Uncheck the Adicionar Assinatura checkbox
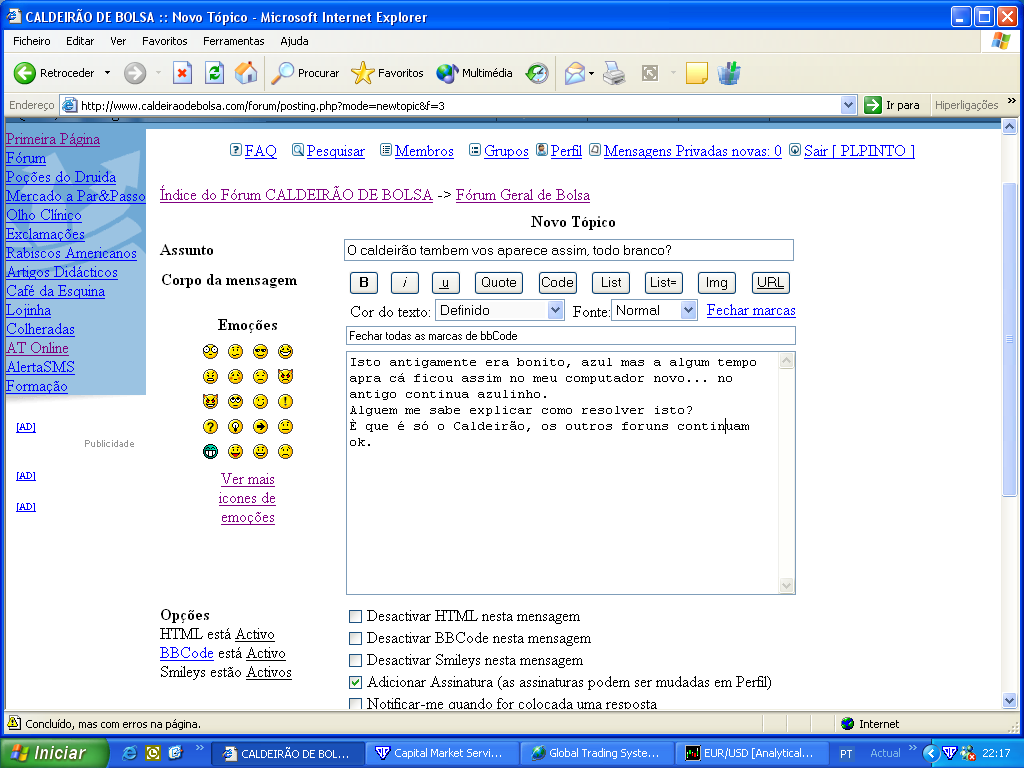Viewport: 1024px width, 768px height. pos(355,683)
